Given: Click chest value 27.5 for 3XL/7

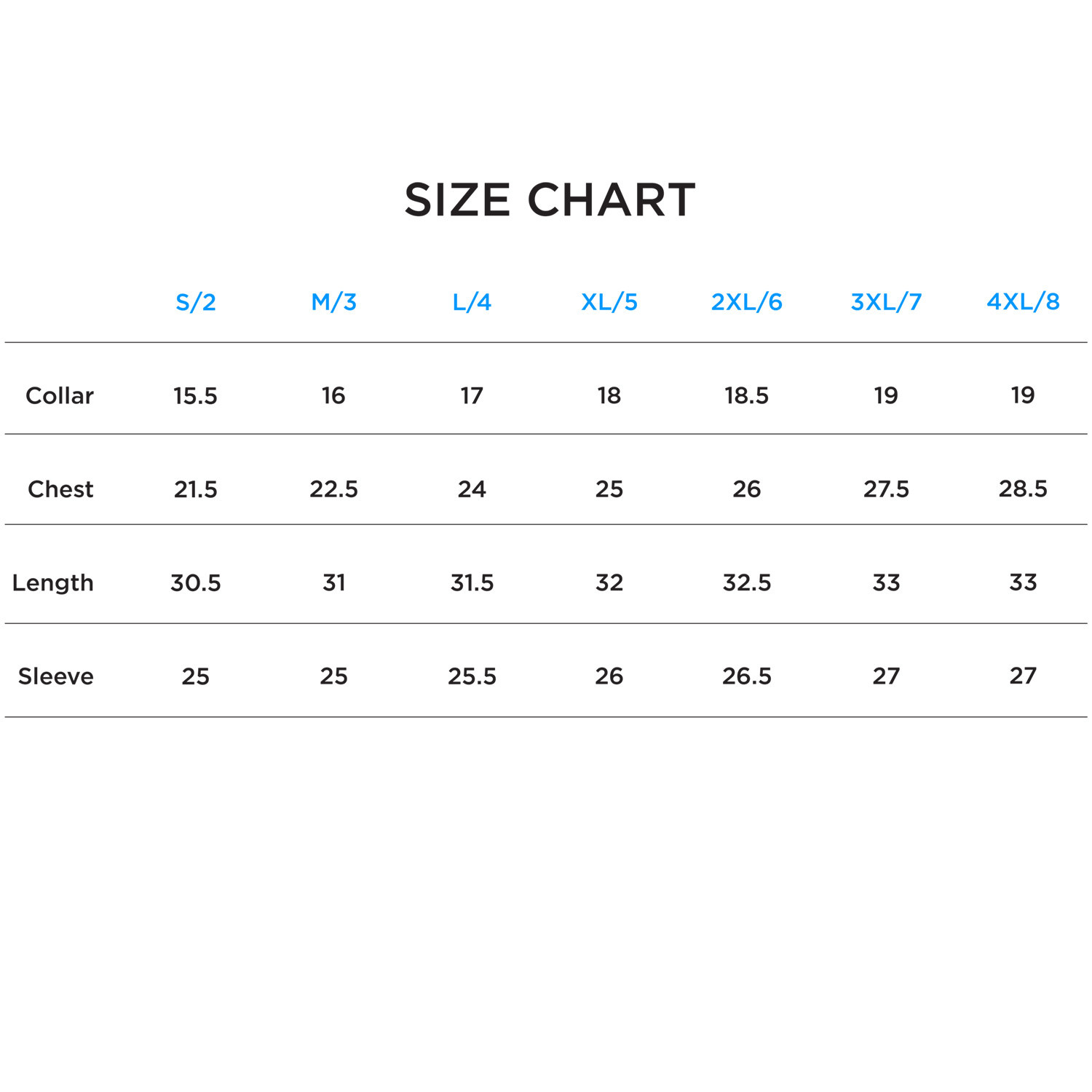Looking at the screenshot, I should 886,489.
